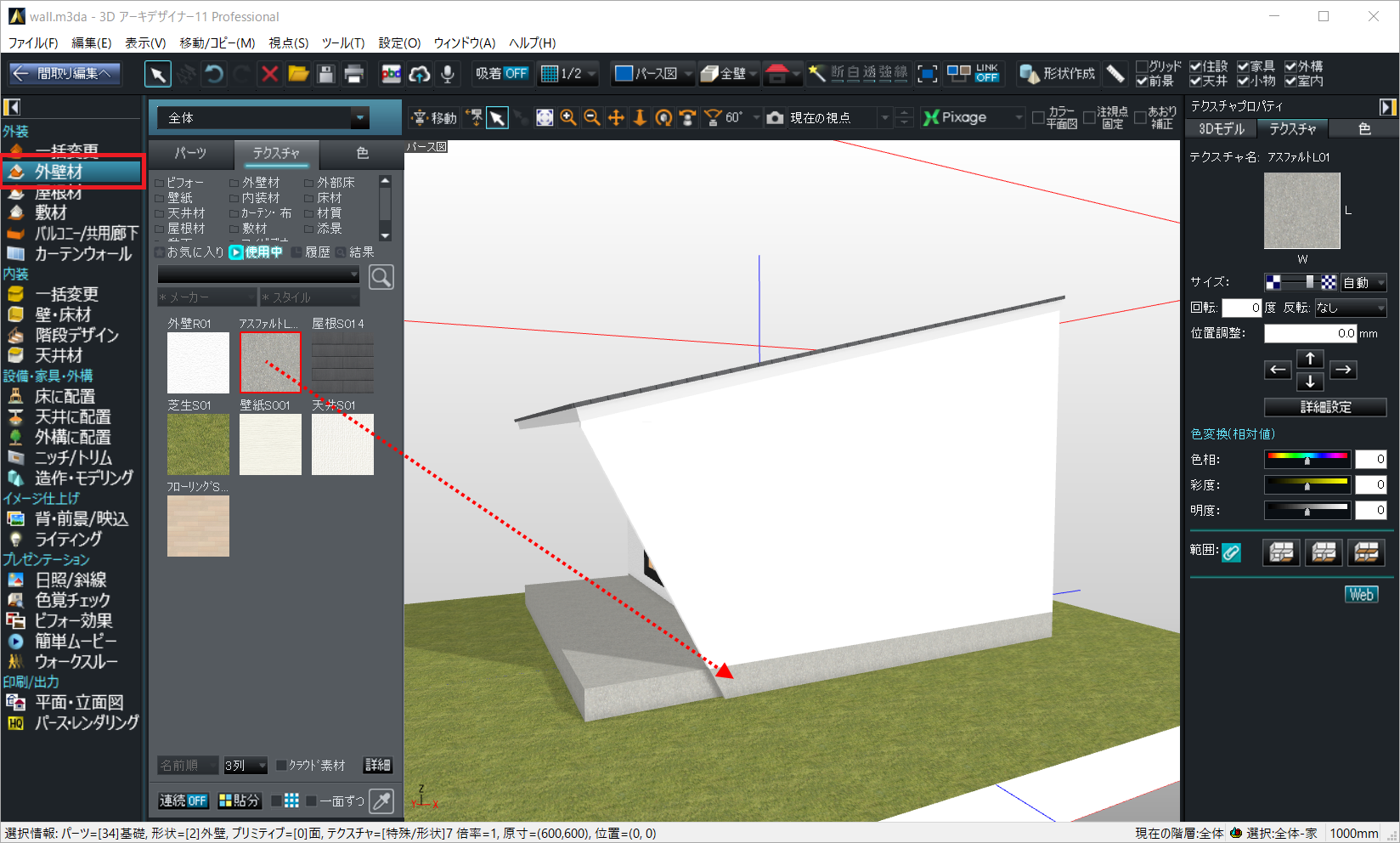Open the 全体 category dropdown
Screen dimensions: 1400x843
coord(360,118)
